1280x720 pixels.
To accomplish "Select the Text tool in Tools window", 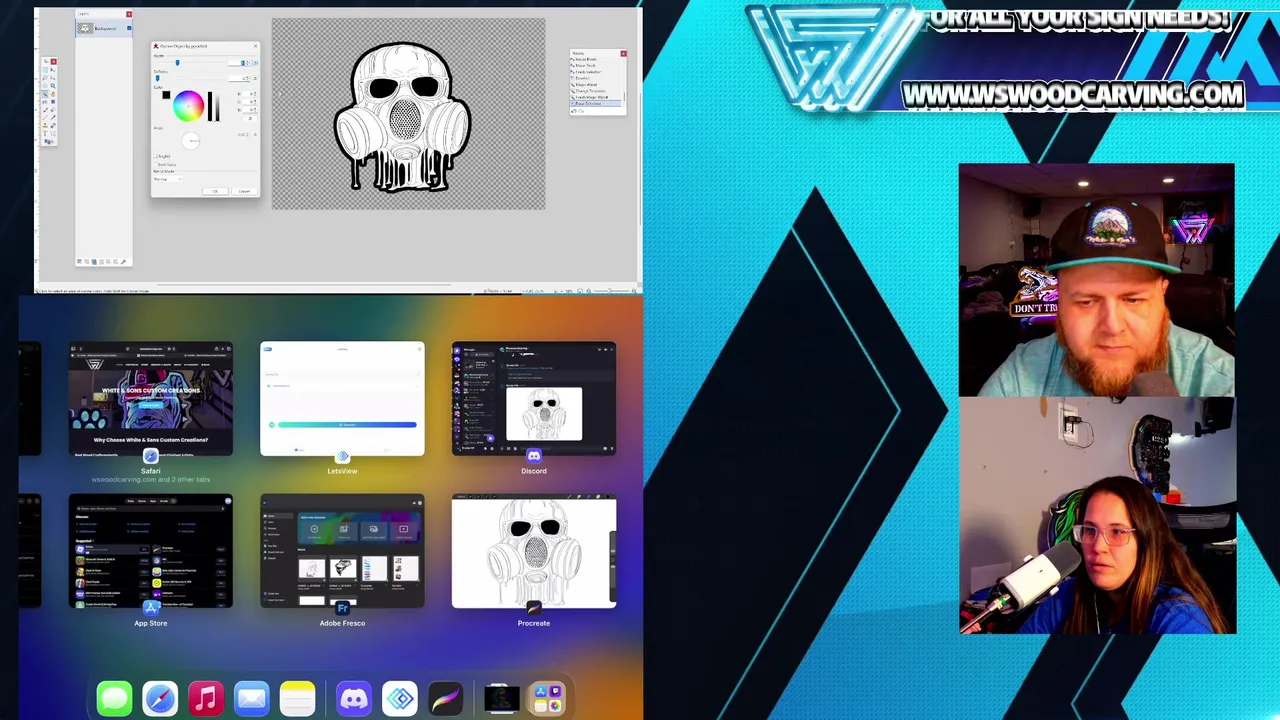I will (x=45, y=133).
